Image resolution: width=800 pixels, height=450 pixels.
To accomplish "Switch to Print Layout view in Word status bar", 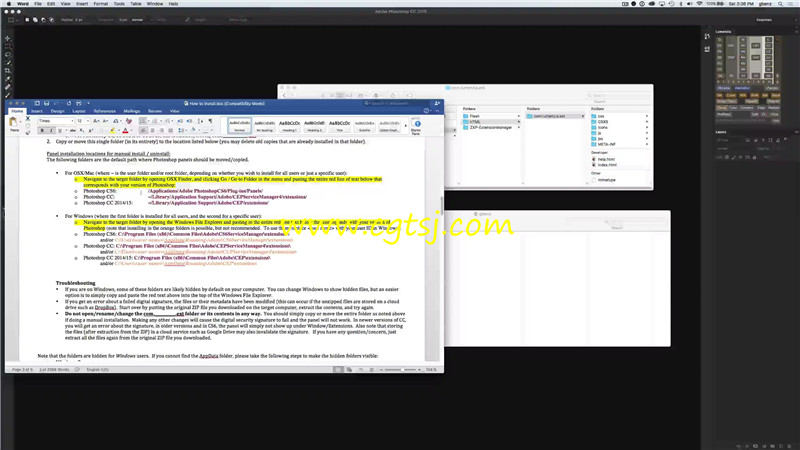I will point(338,369).
